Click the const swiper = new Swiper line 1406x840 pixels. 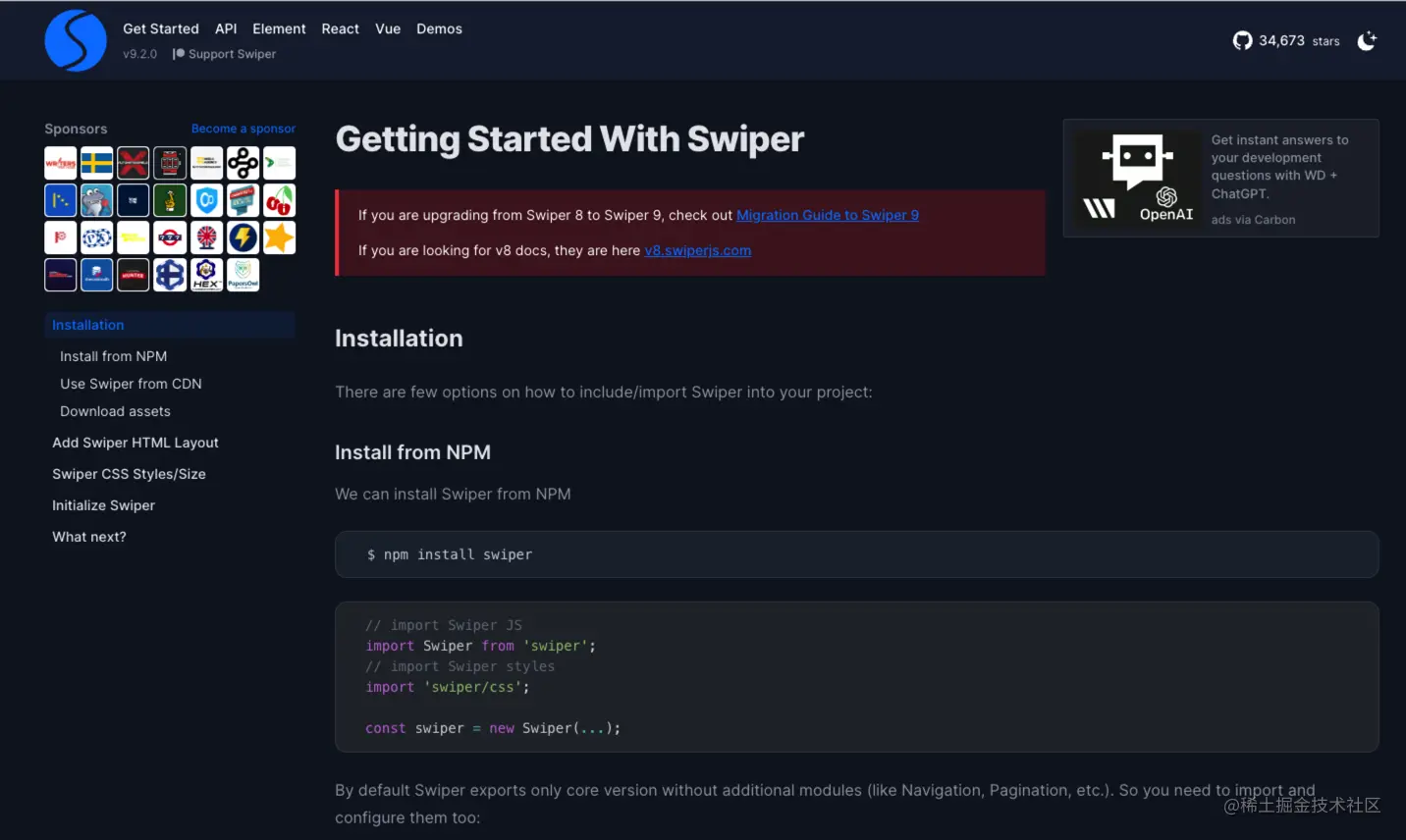point(492,728)
